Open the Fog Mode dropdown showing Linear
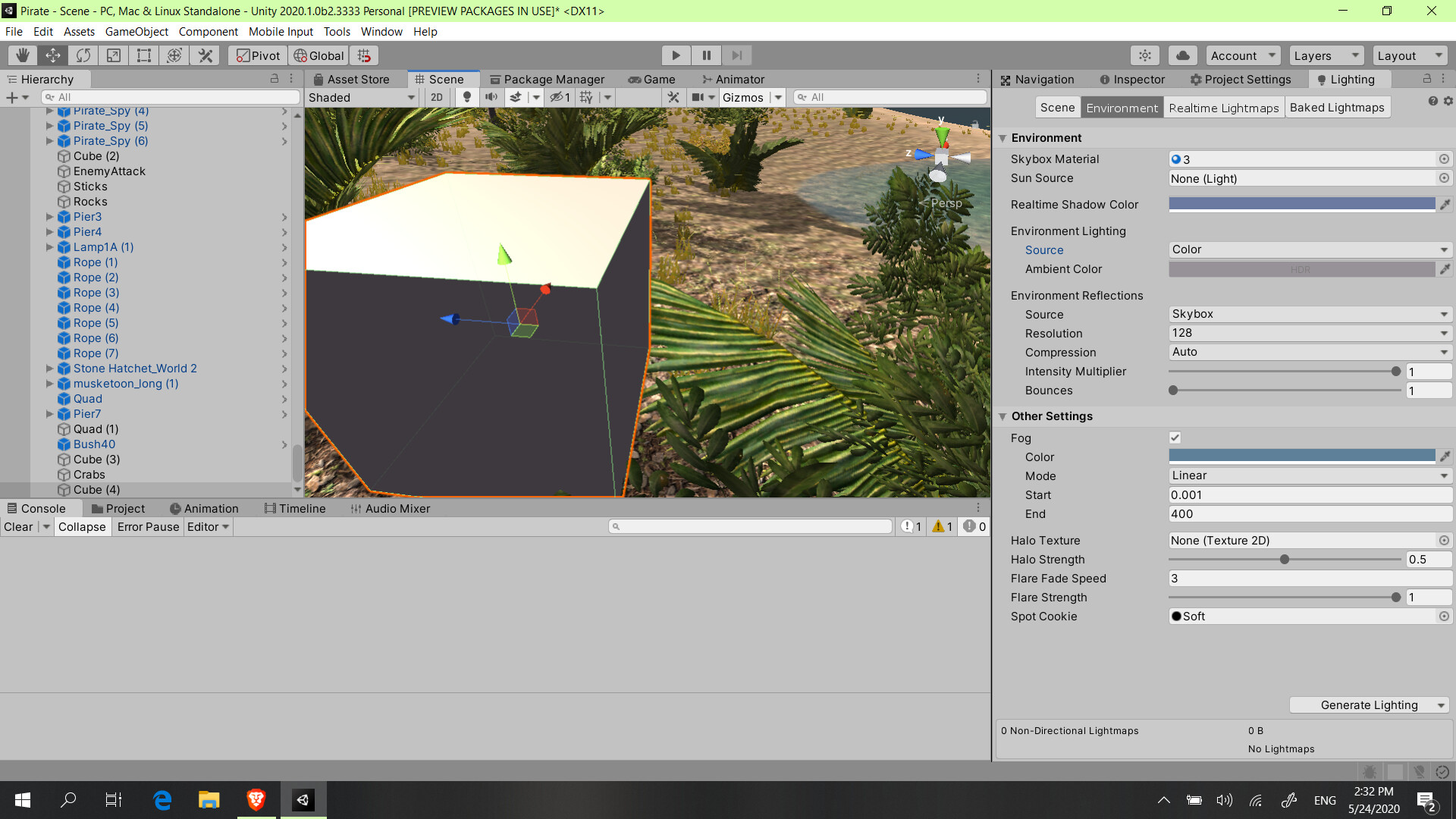Screen dimensions: 1456x819 [x=1310, y=475]
